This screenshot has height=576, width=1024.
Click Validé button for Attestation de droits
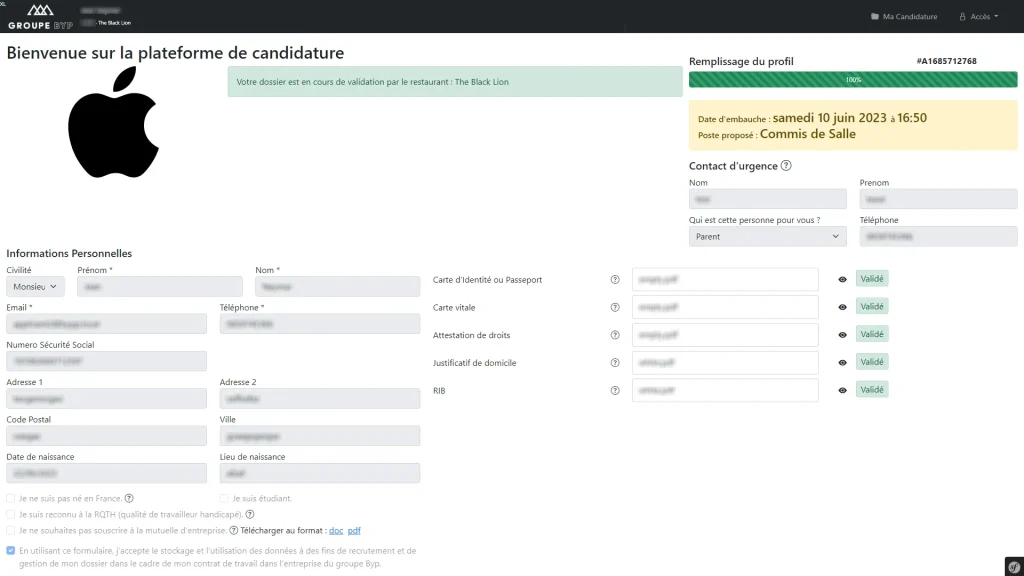coord(872,334)
